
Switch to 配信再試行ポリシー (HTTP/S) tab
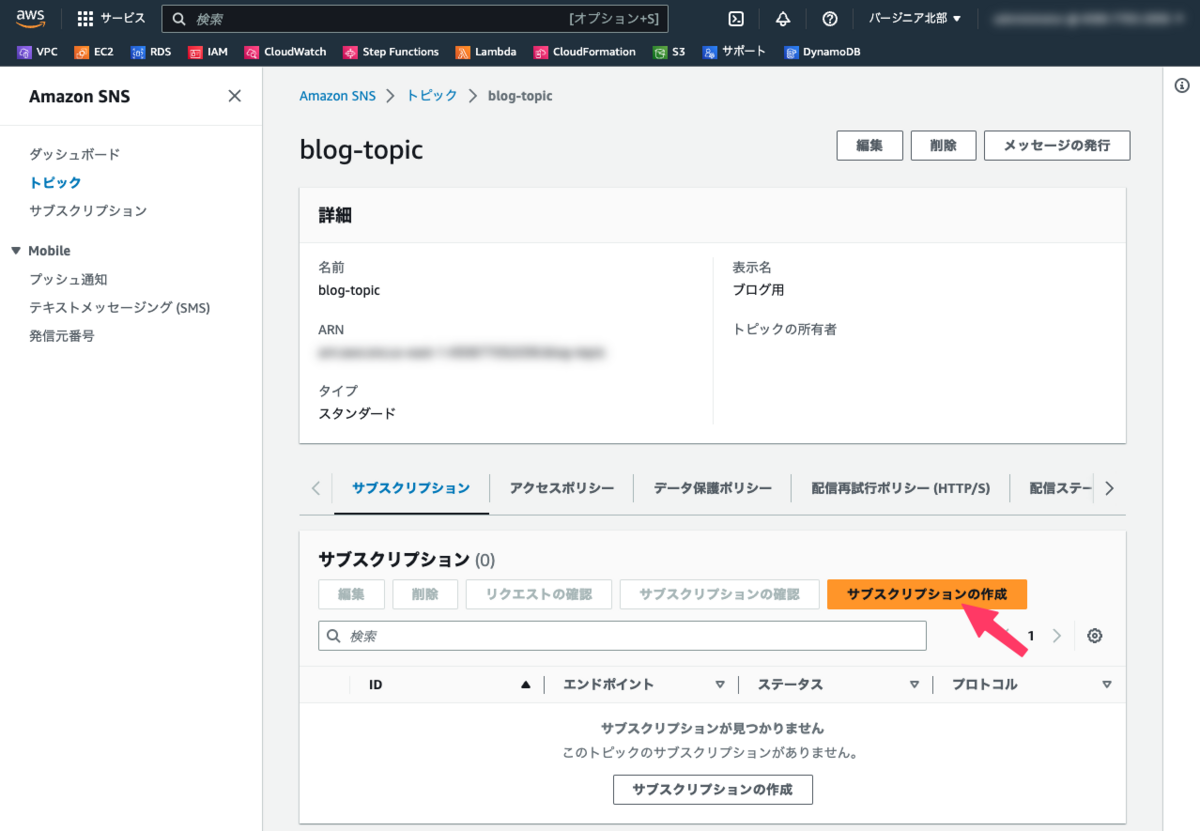[901, 488]
